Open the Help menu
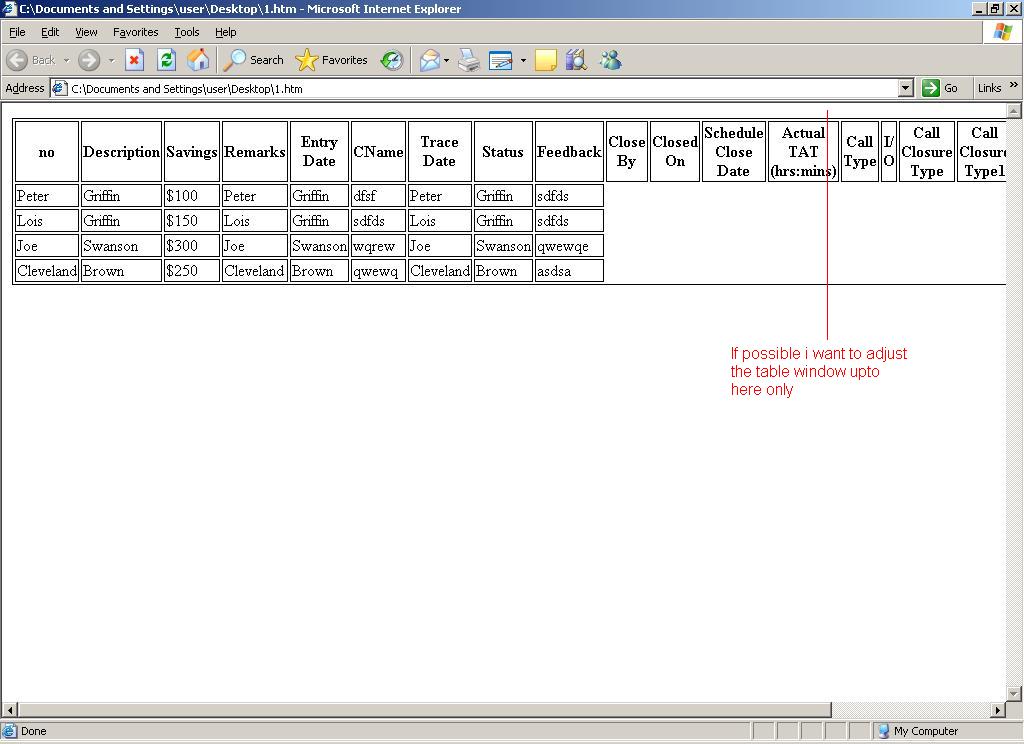The width and height of the screenshot is (1024, 744). 226,32
